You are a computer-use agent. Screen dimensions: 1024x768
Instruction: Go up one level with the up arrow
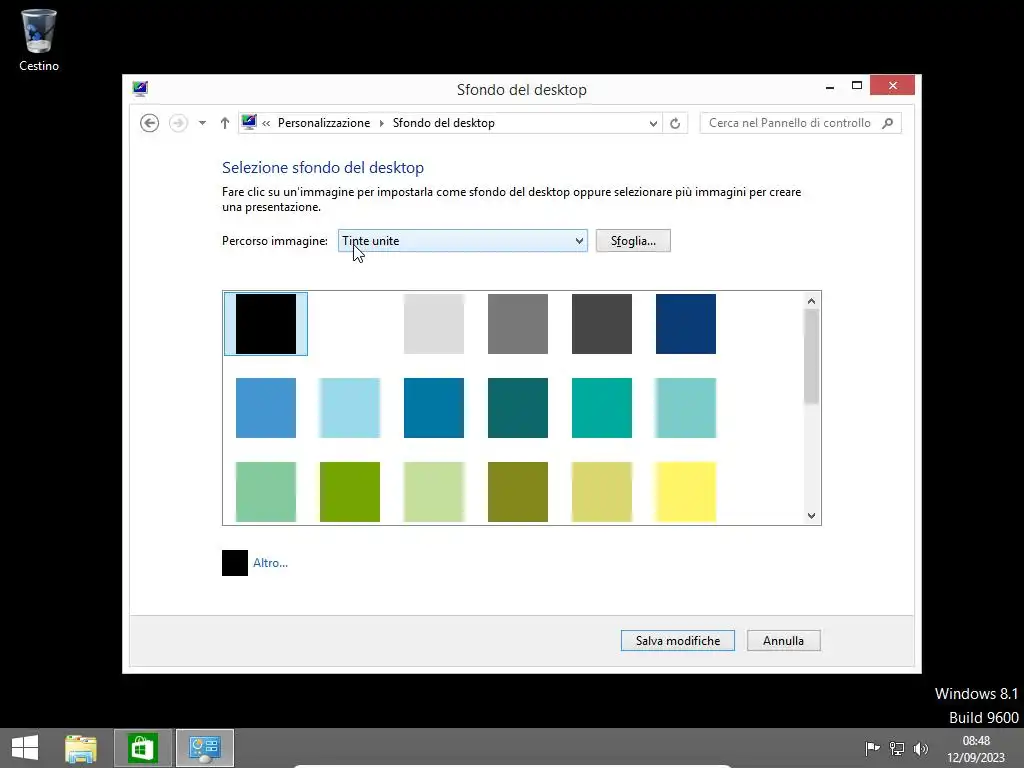click(x=225, y=123)
